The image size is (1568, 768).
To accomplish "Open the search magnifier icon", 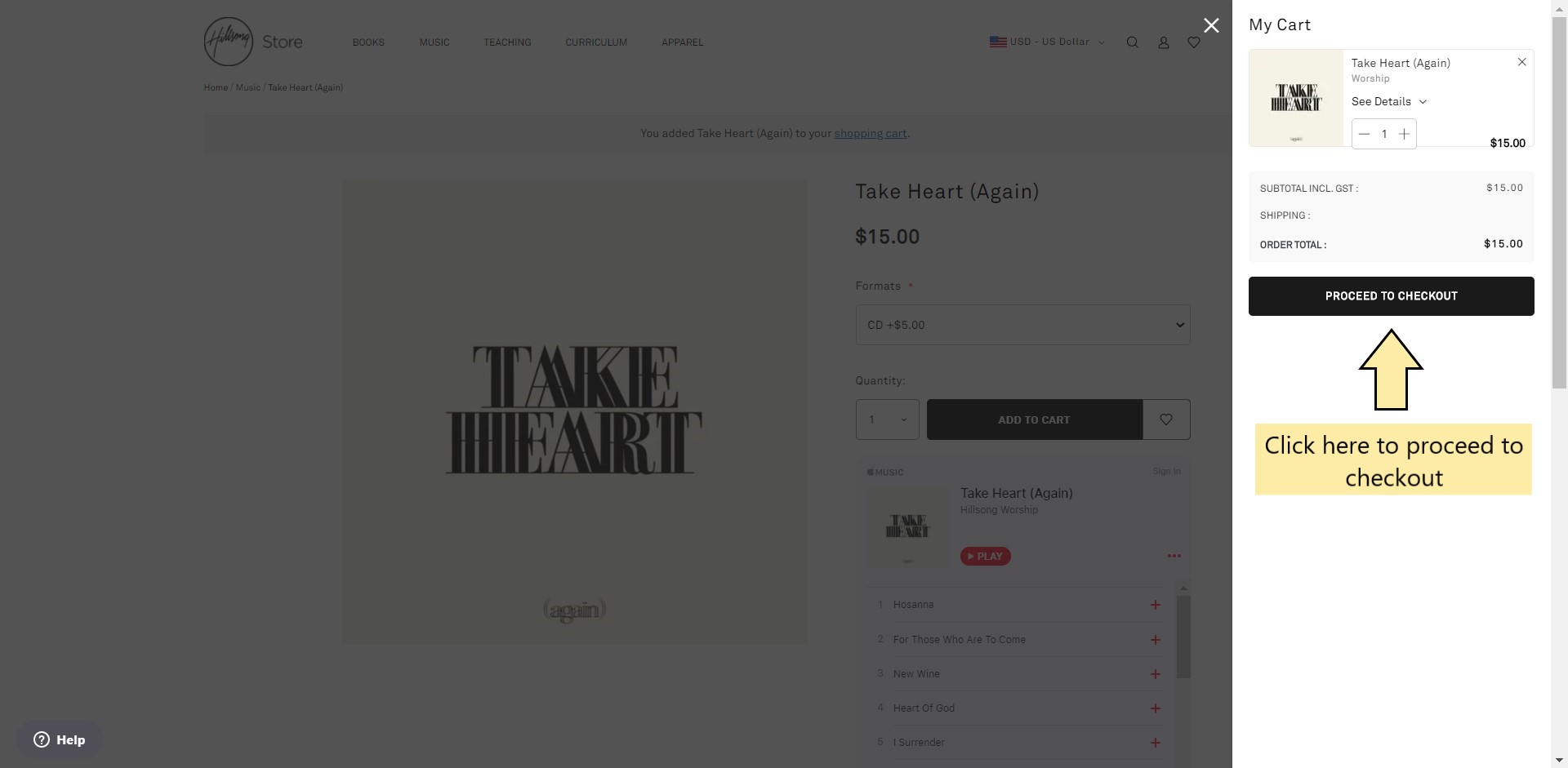I will click(1132, 42).
